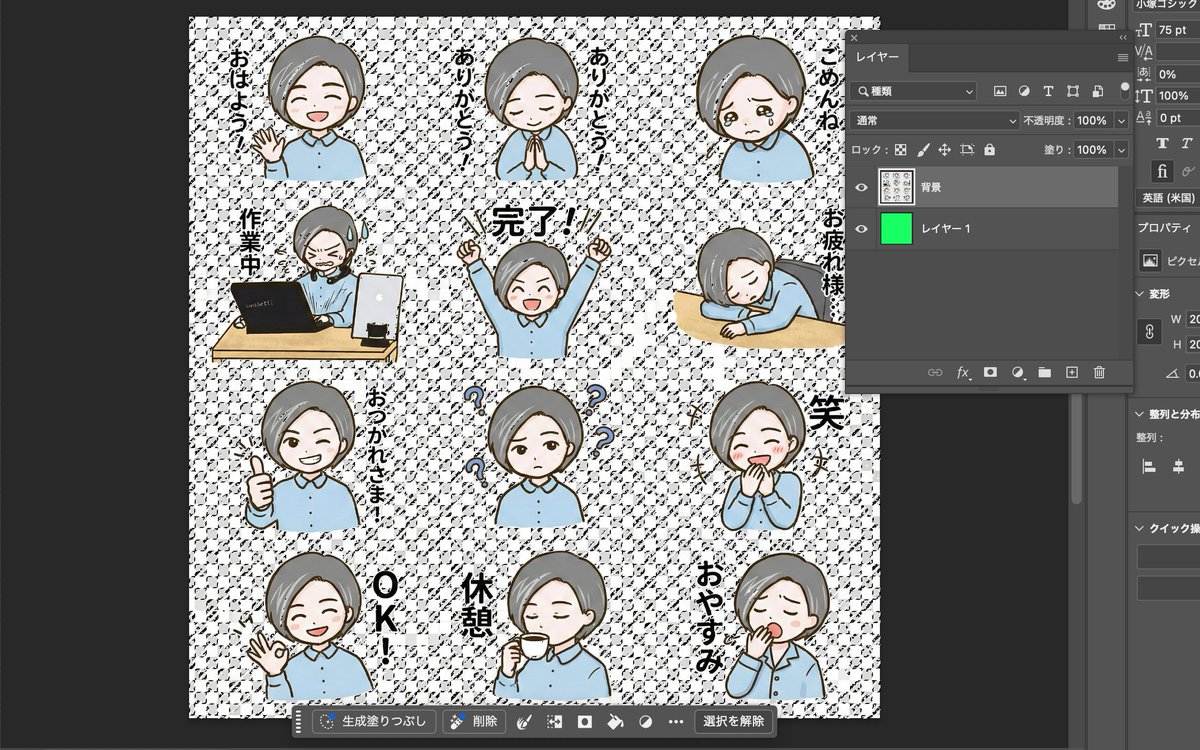Select the Brush icon in the contextual taskbar
The image size is (1200, 750).
point(524,721)
